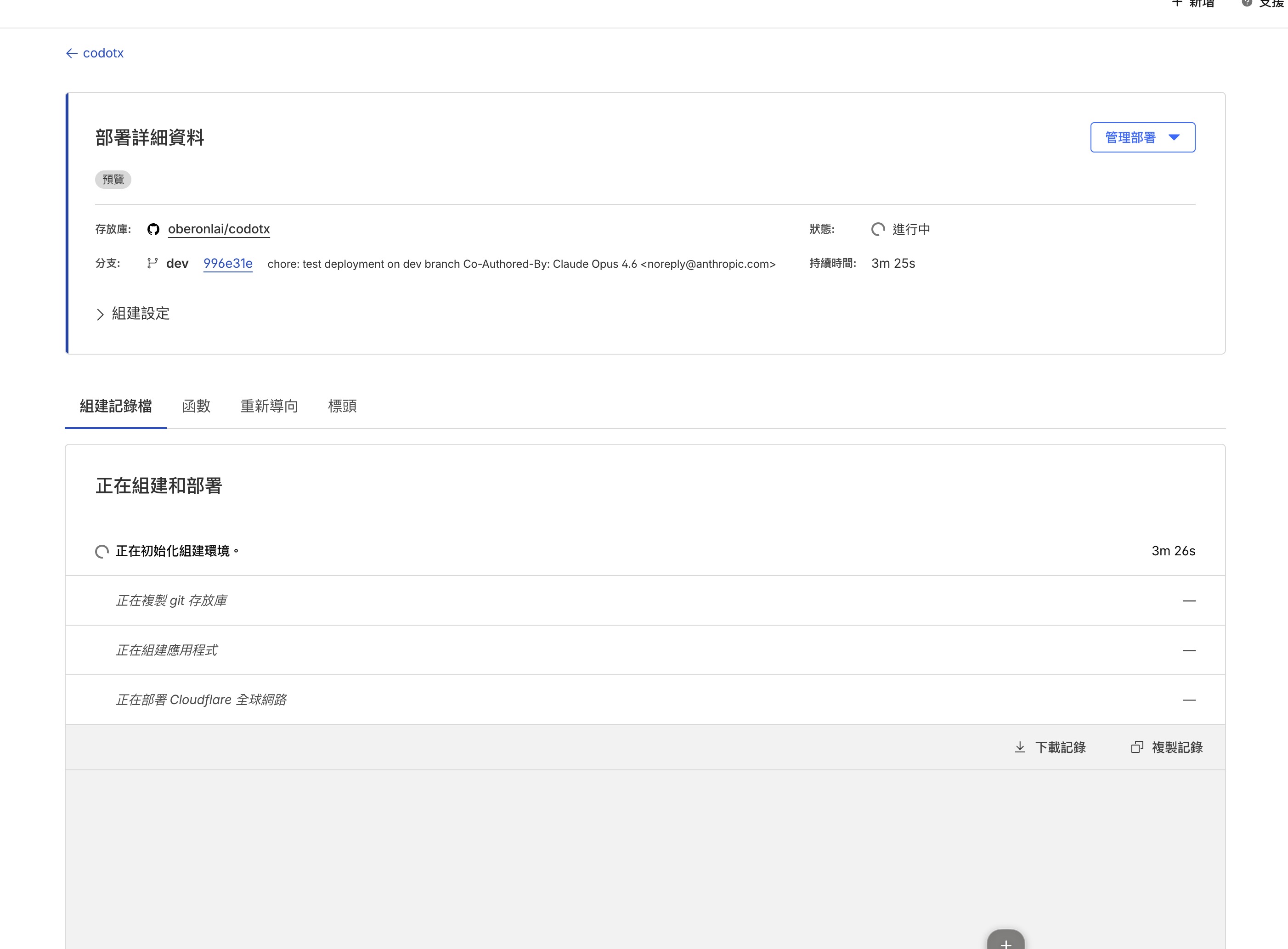This screenshot has width=1288, height=949.
Task: Open the 標頭 tab
Action: pyautogui.click(x=342, y=406)
